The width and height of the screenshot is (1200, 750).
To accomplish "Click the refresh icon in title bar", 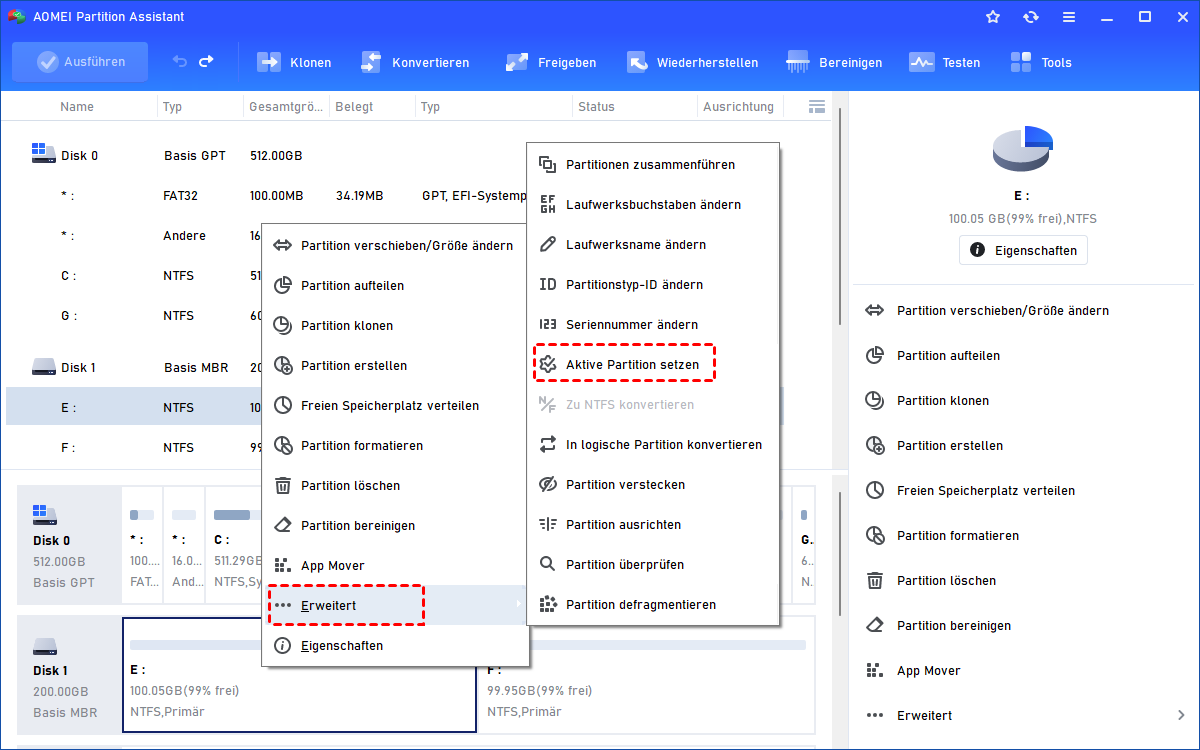I will (x=1031, y=17).
